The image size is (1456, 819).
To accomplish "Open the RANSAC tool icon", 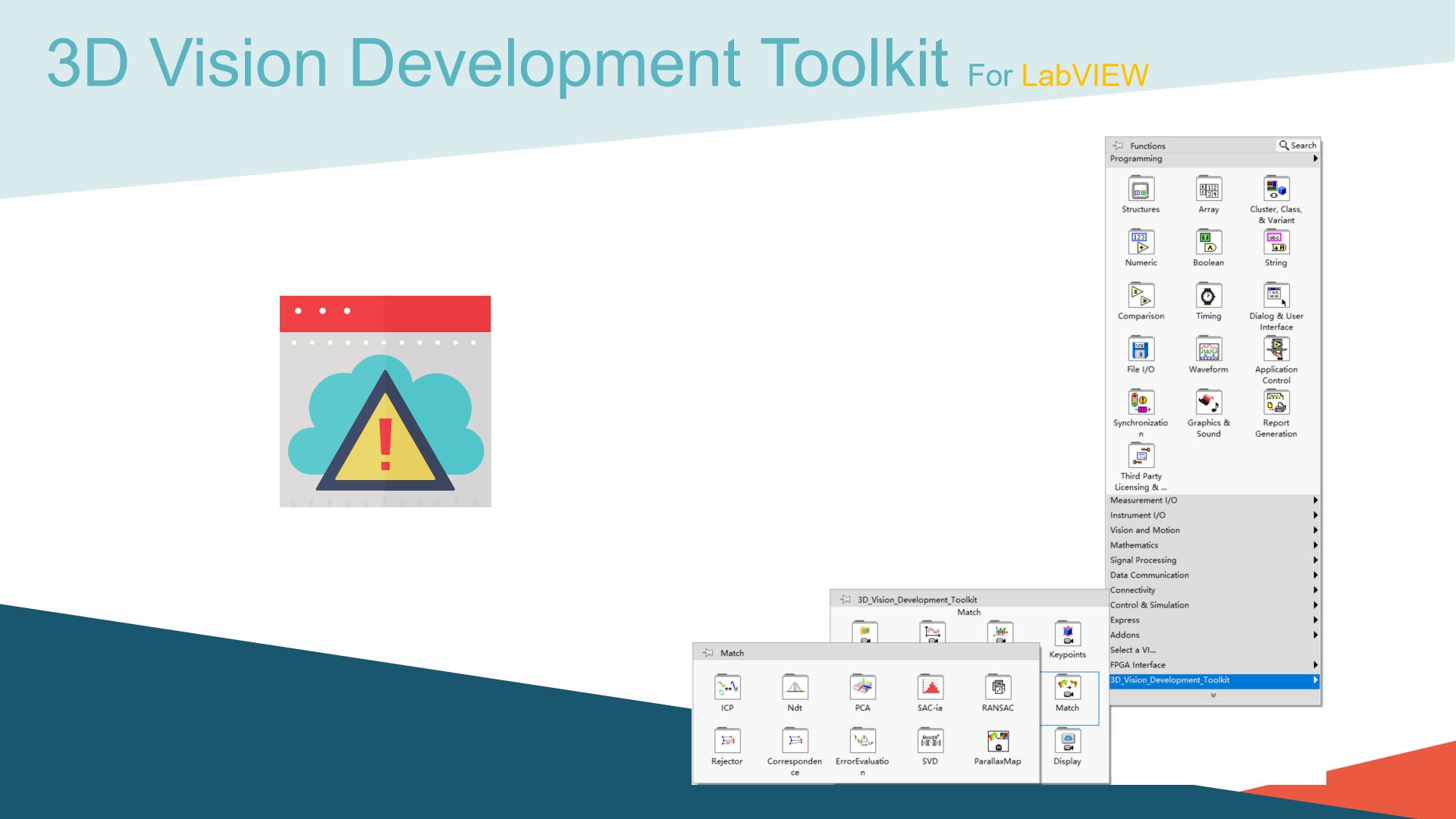I will (x=999, y=689).
